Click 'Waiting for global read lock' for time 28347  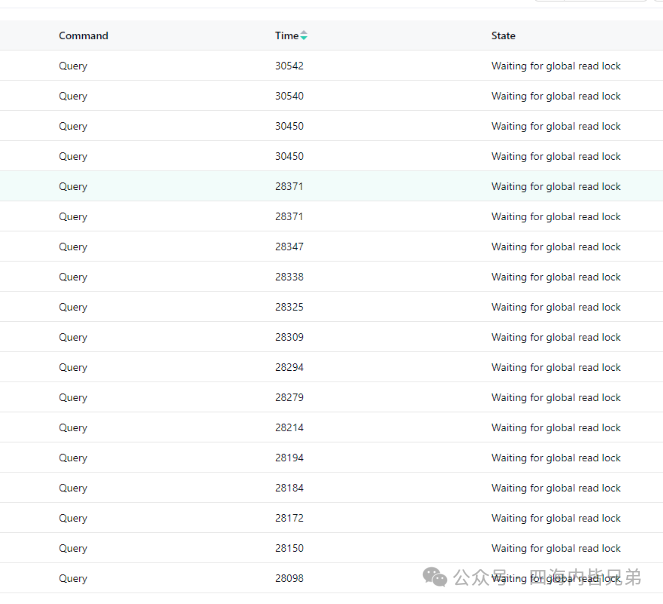556,247
